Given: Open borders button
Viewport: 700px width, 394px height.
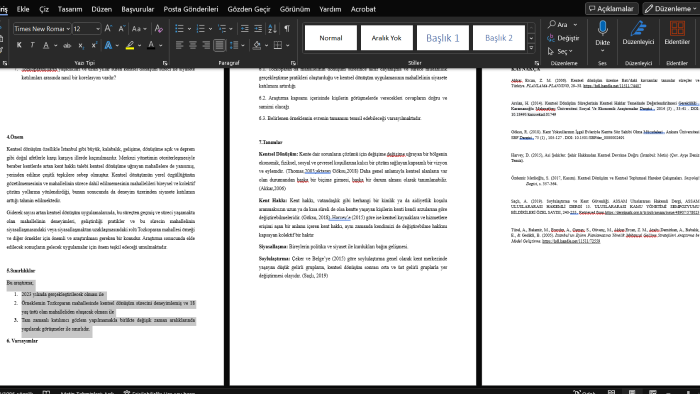Looking at the screenshot, I should point(278,45).
